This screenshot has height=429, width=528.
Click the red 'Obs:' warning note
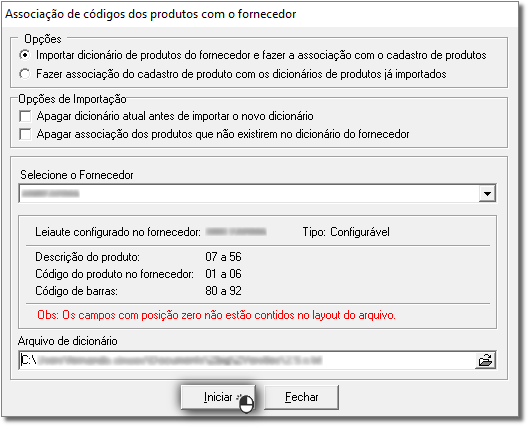pos(216,315)
